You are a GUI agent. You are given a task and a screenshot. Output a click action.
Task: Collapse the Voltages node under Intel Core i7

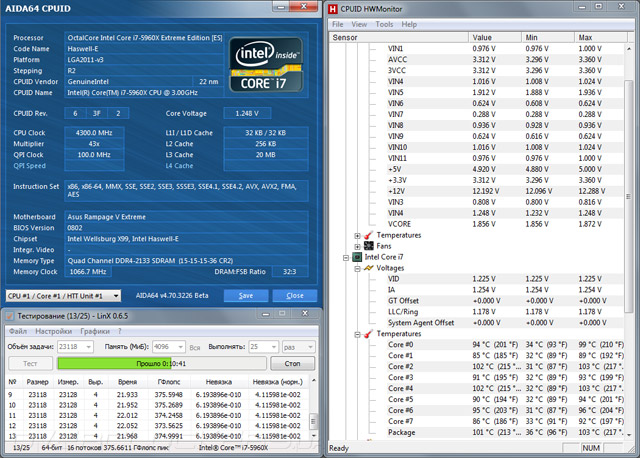[x=357, y=269]
